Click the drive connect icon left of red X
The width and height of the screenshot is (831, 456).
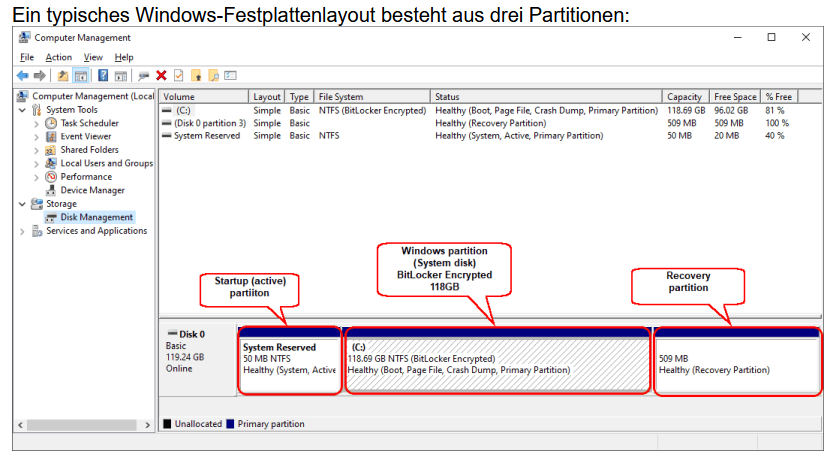tap(143, 76)
